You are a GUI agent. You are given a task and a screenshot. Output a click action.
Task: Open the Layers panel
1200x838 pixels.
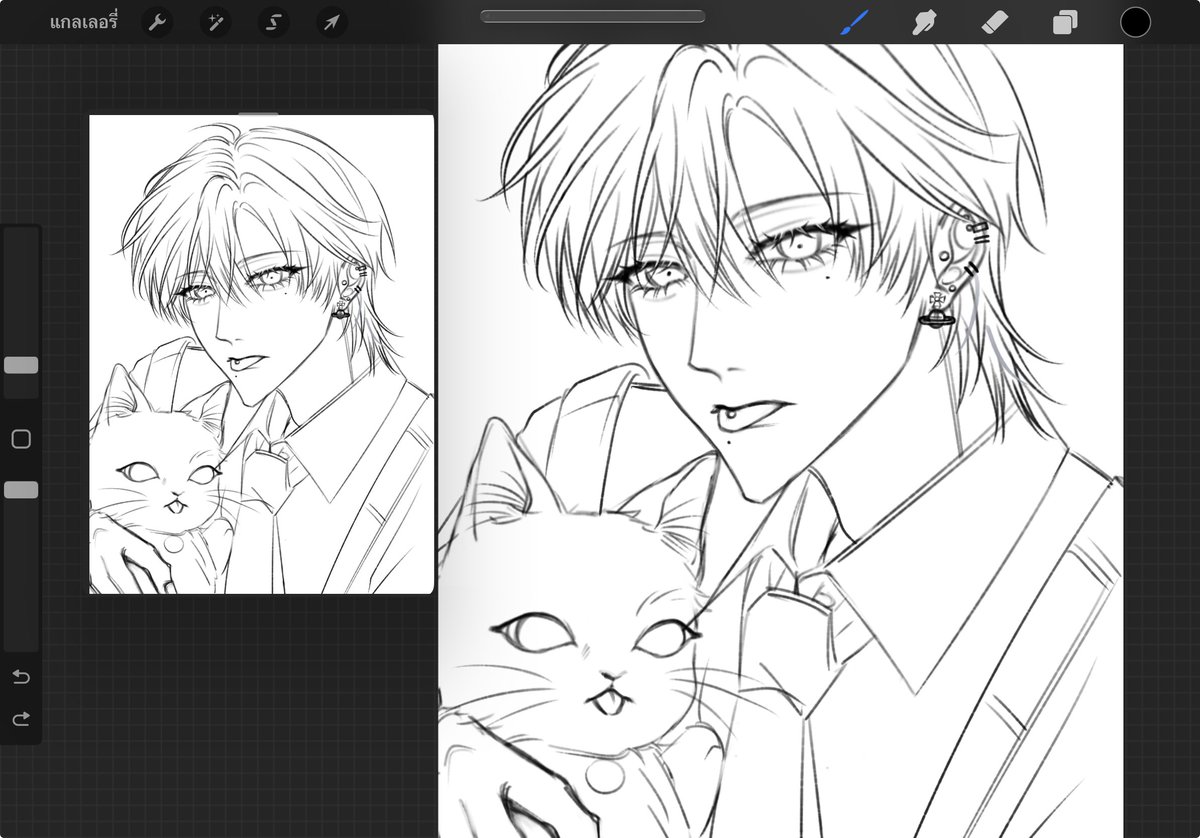coord(1065,22)
